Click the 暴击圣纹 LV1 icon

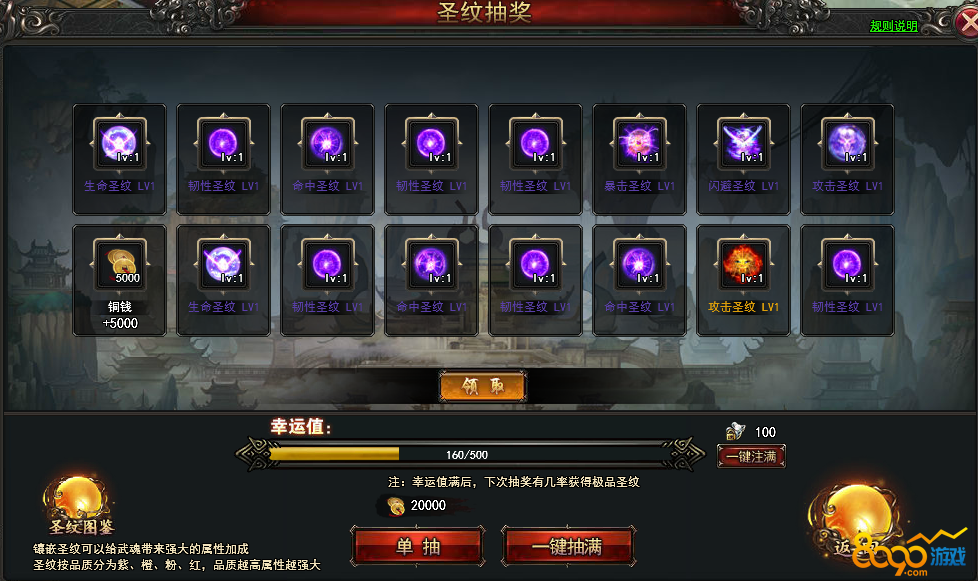pyautogui.click(x=639, y=143)
